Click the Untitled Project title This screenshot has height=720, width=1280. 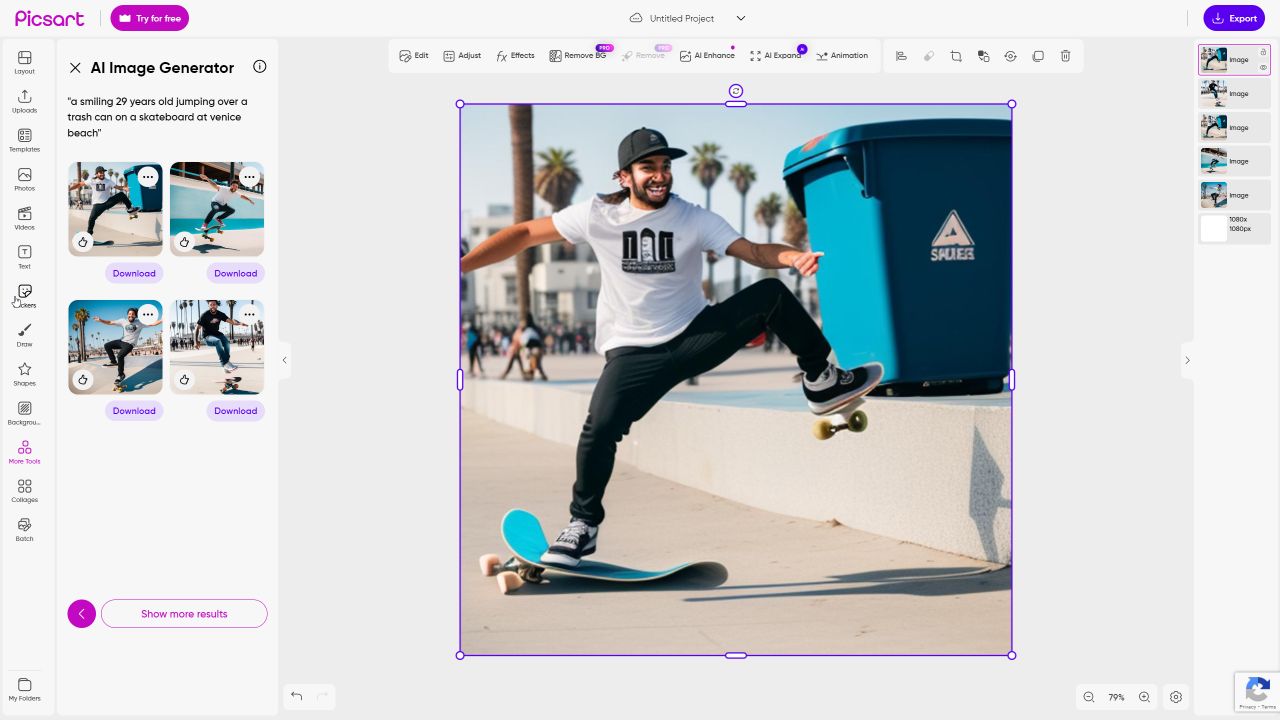pos(682,18)
